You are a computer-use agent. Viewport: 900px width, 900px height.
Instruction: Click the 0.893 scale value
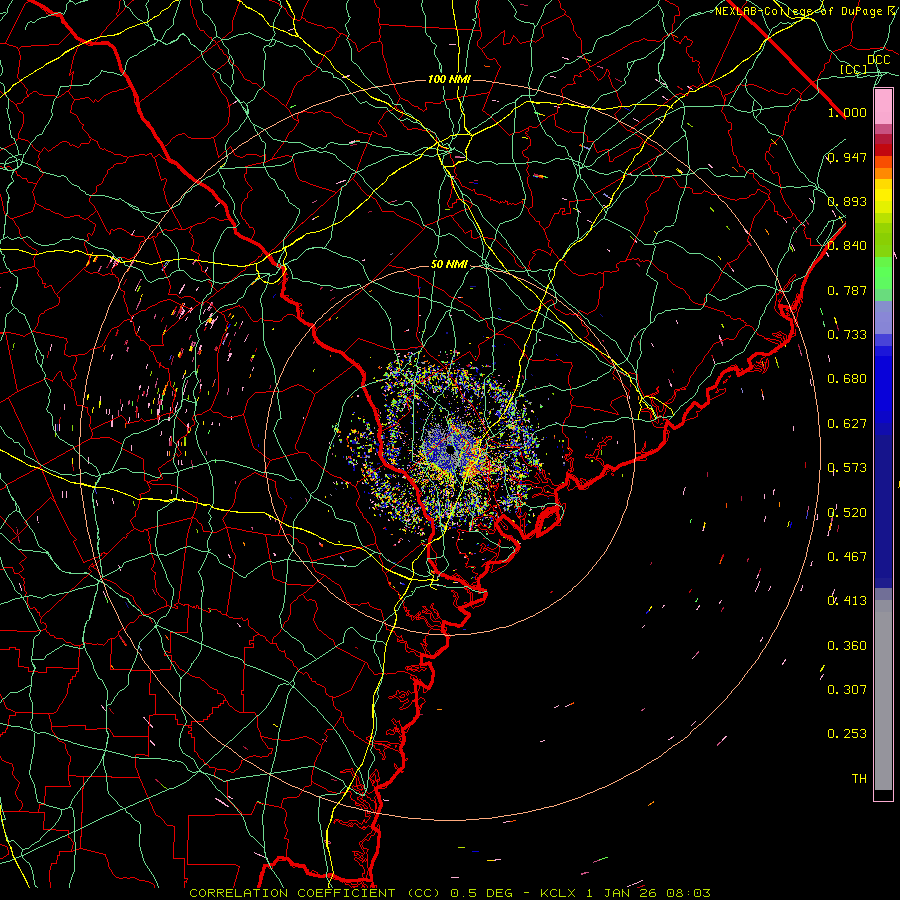point(847,201)
